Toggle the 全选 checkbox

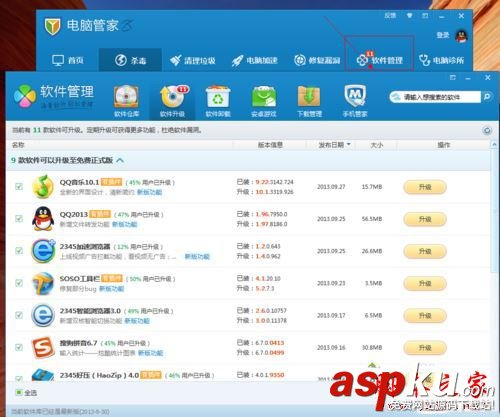click(x=19, y=392)
